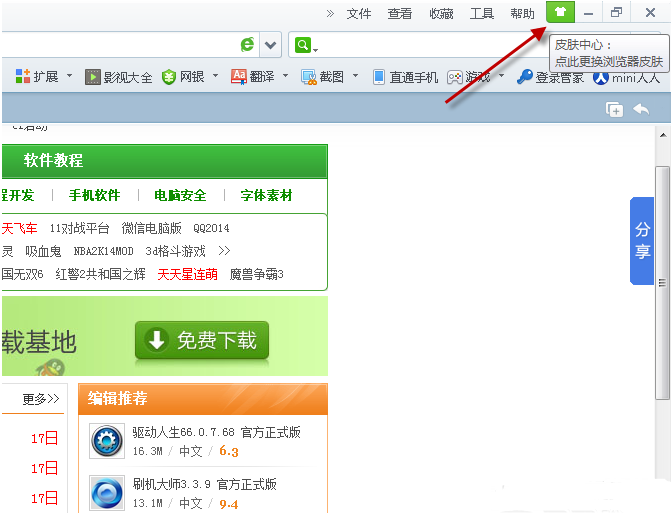Screen dimensions: 671x513
Task: Expand the 游戏 dropdown arrow
Action: [502, 76]
